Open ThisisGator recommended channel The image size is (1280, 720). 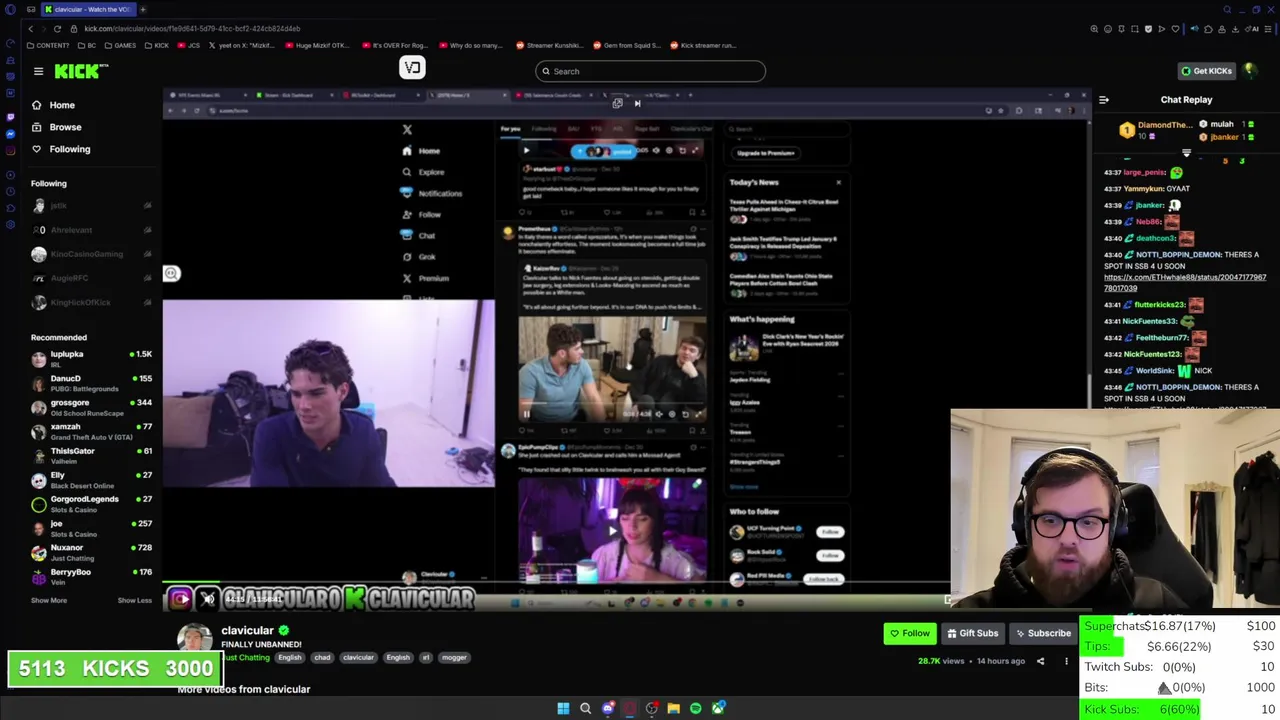90,455
